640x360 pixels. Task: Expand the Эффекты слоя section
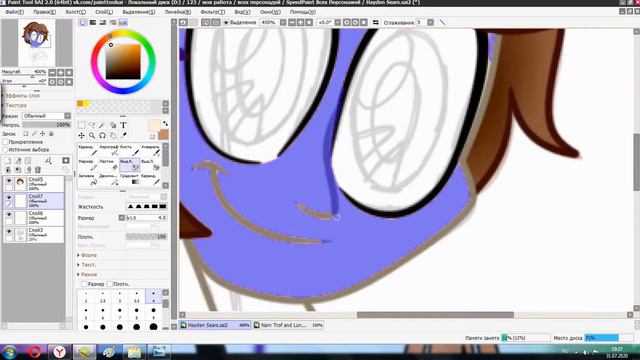(x=22, y=96)
